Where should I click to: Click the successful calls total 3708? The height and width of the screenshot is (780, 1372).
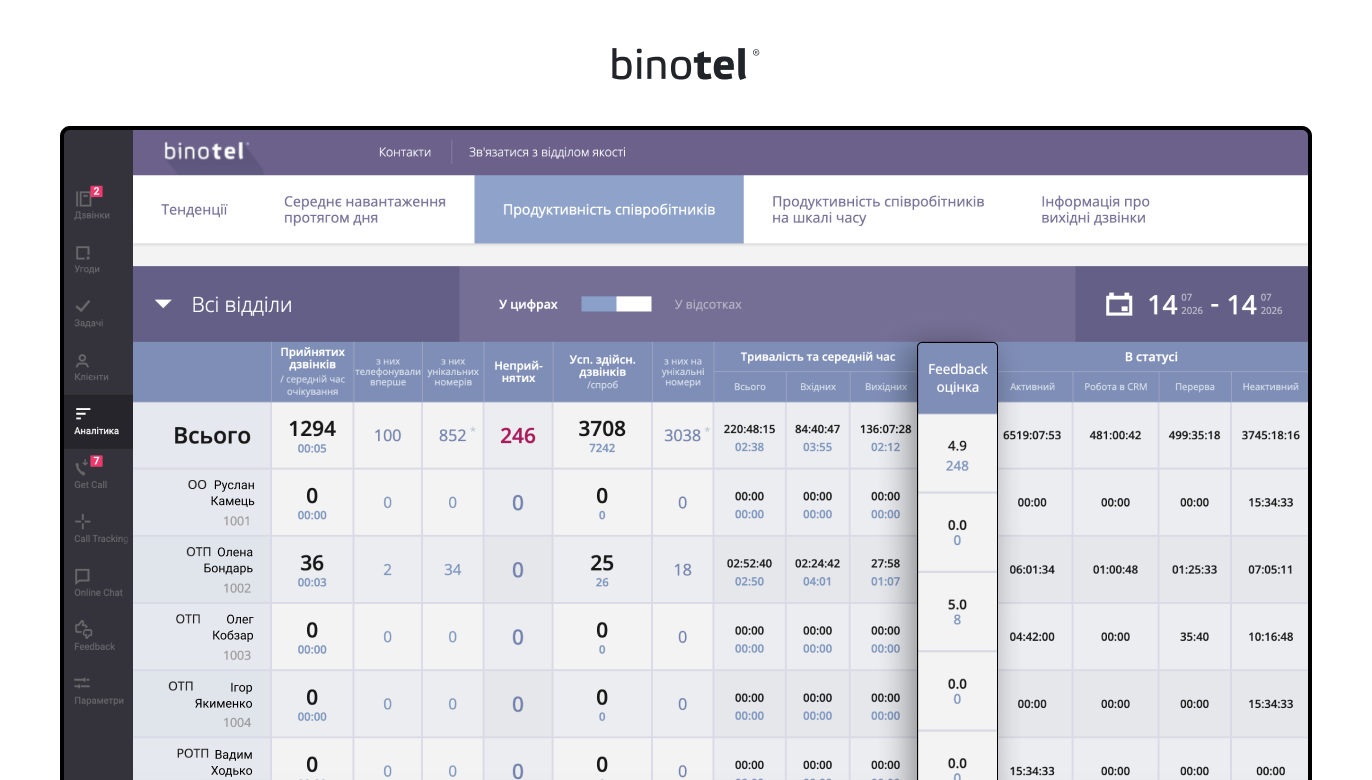coord(602,429)
